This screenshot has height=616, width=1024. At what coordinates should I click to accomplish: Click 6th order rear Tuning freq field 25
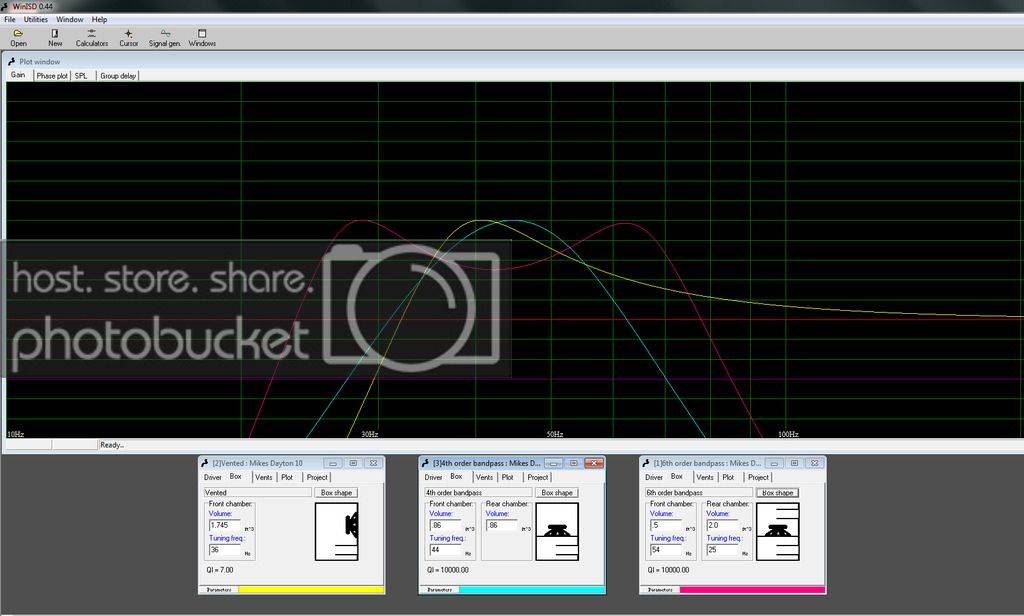tap(722, 550)
